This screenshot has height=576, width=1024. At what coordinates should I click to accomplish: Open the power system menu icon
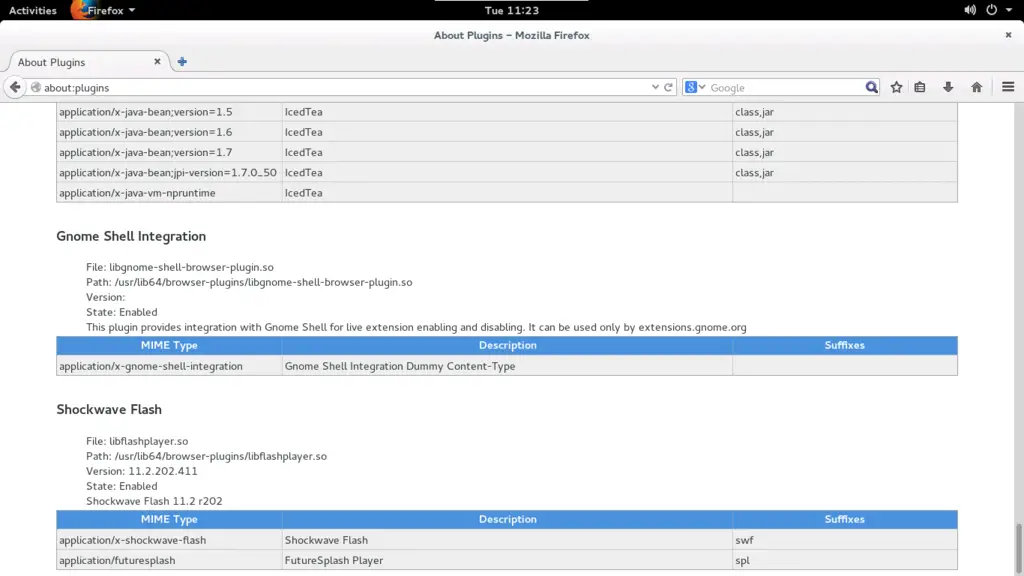pos(991,10)
